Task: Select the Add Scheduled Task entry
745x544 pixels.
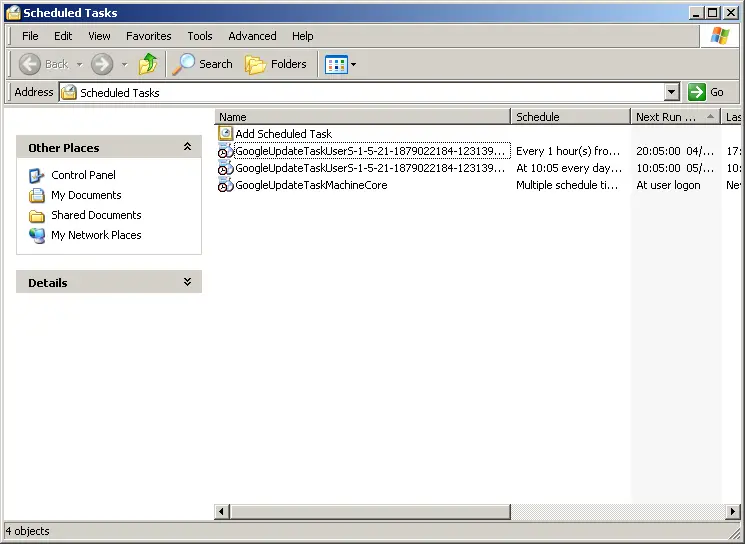Action: [284, 134]
